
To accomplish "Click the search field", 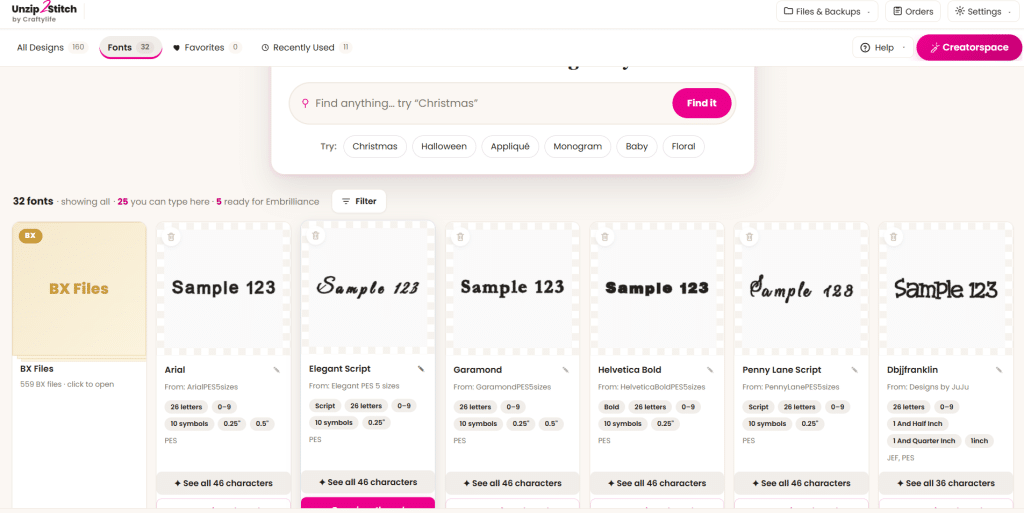I will pos(491,103).
